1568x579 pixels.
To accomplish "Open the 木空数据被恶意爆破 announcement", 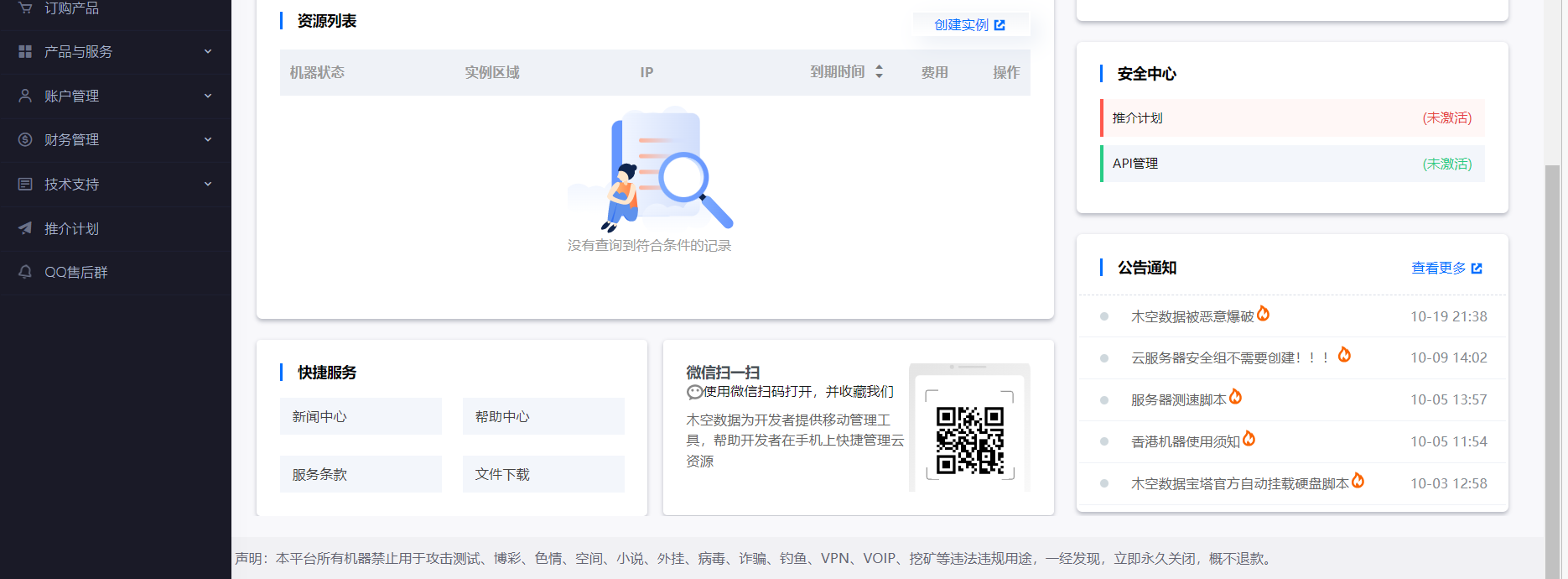I will [1192, 316].
